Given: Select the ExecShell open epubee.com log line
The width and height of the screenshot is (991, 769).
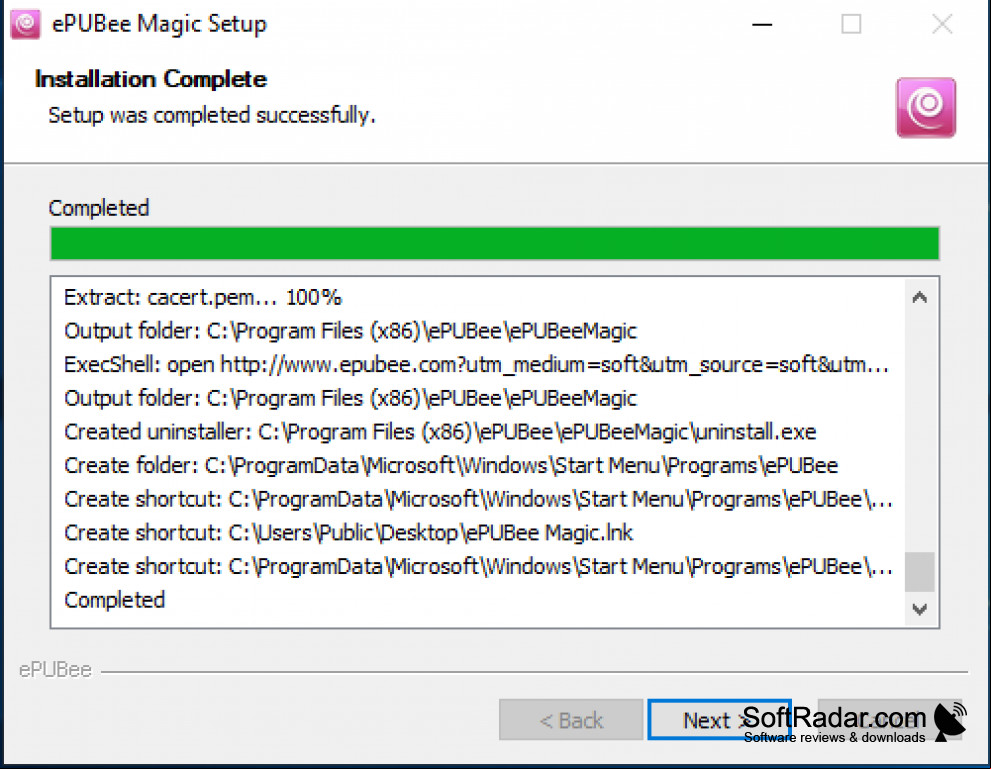Looking at the screenshot, I should tap(477, 365).
